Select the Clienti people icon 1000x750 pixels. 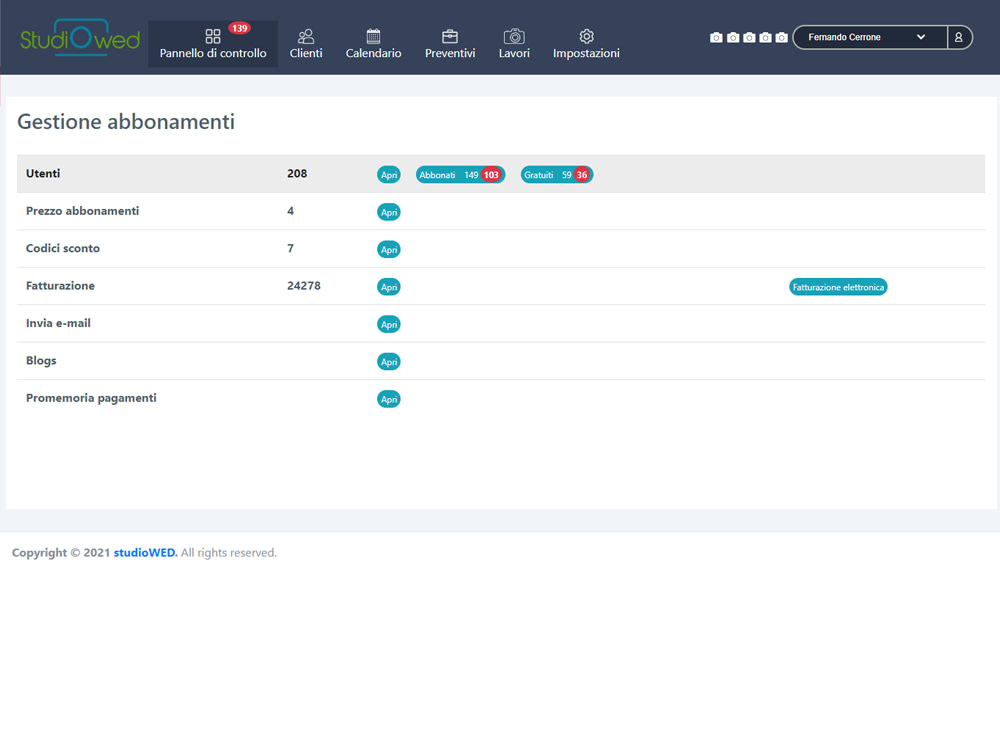click(x=306, y=36)
